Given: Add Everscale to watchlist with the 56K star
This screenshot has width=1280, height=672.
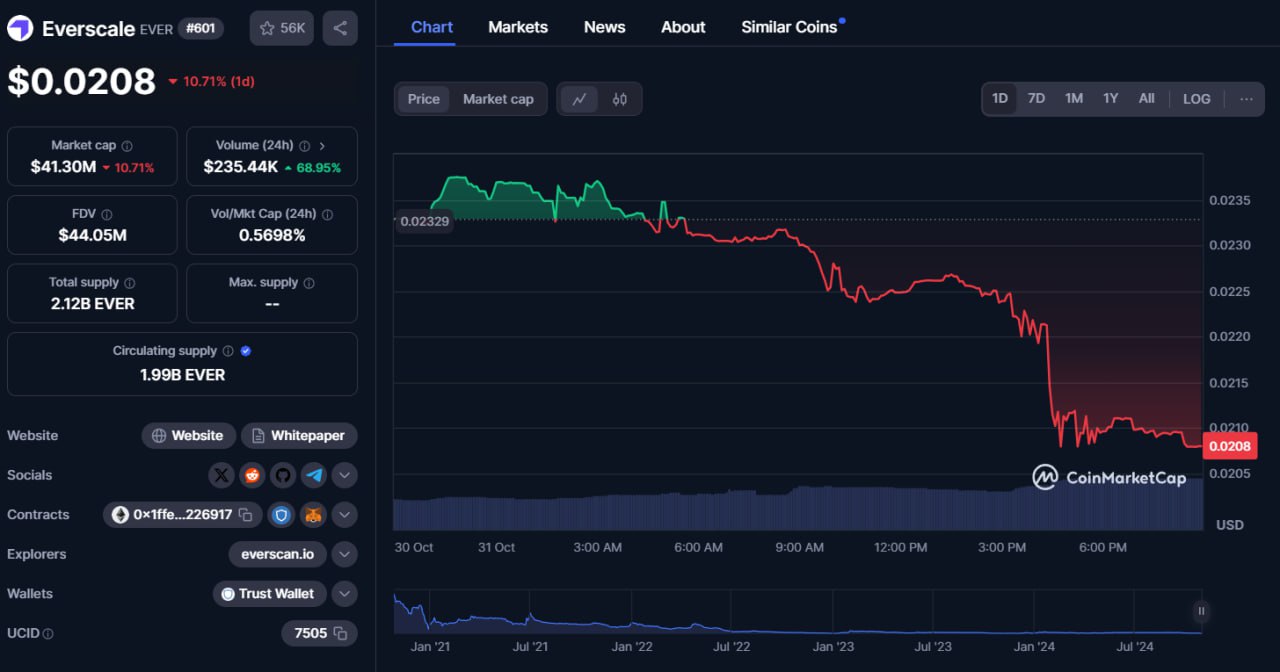Looking at the screenshot, I should click(x=282, y=28).
